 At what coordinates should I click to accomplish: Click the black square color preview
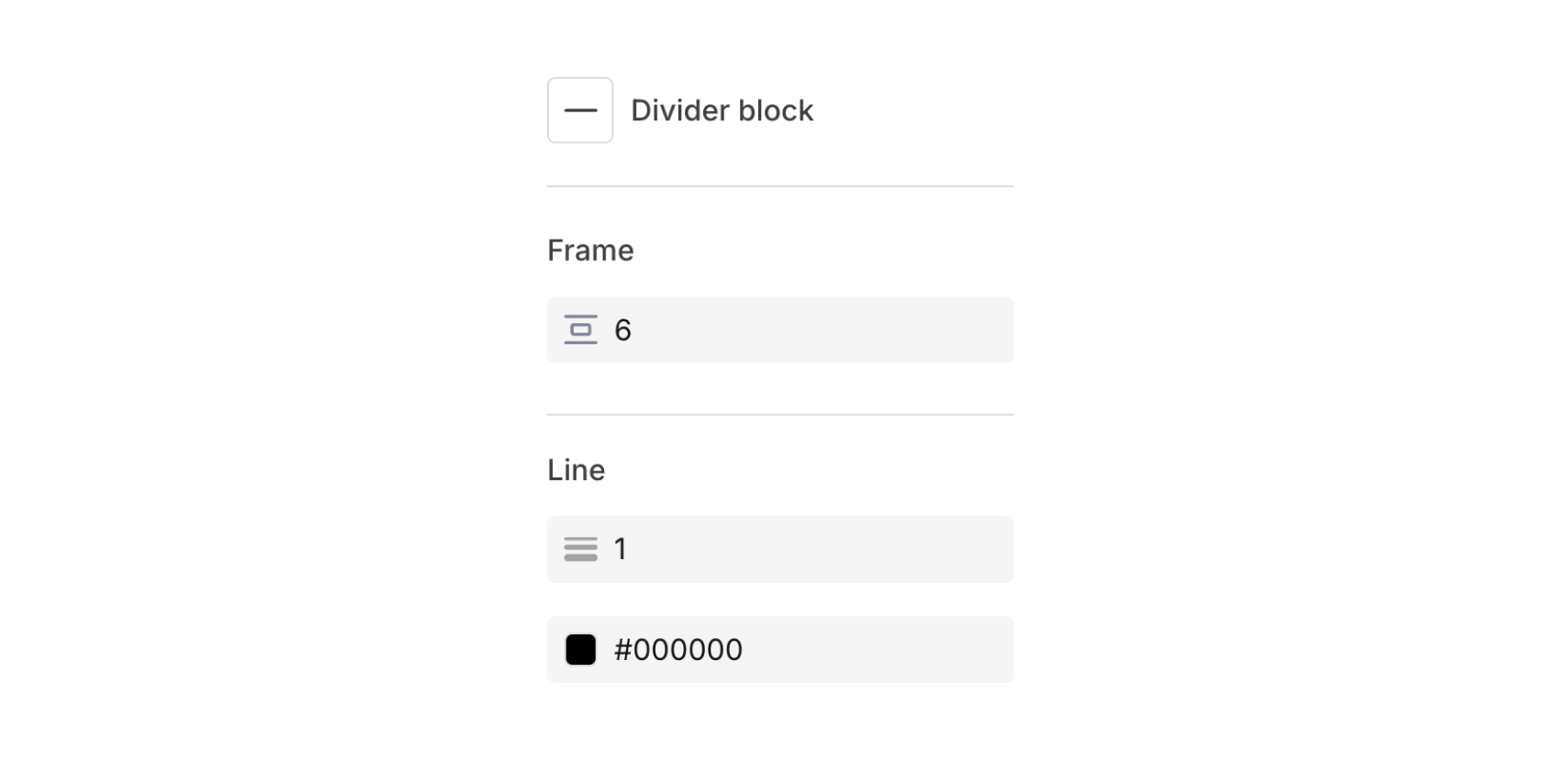pyautogui.click(x=580, y=649)
